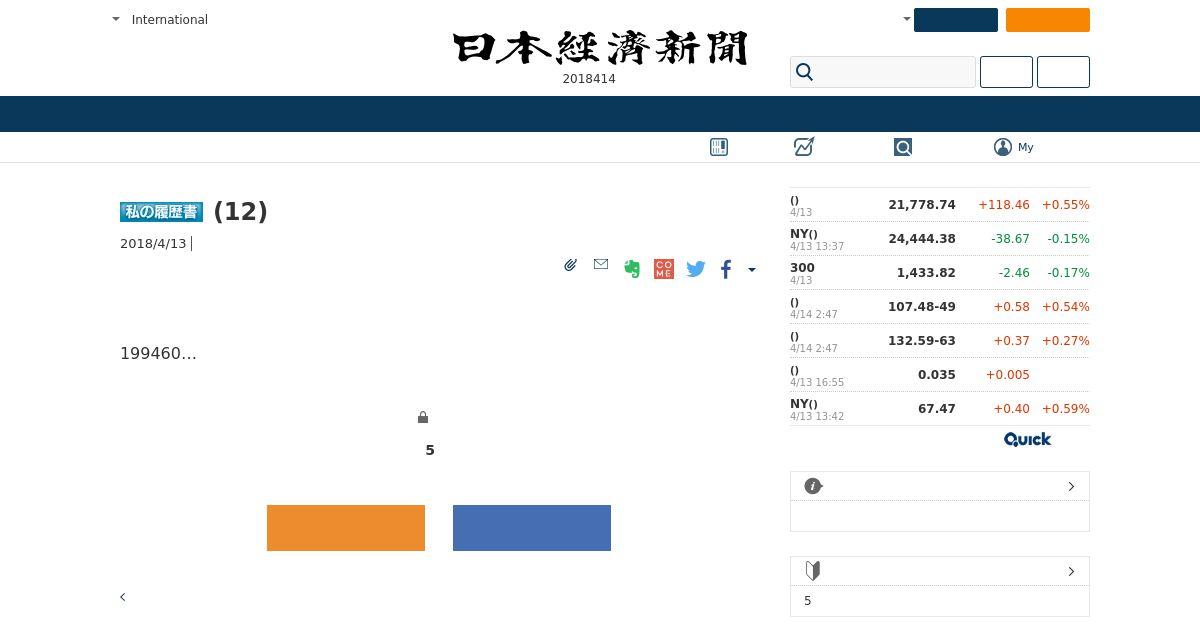This screenshot has height=630, width=1200.
Task: Select the NY index row value 24,444.38
Action: point(922,239)
